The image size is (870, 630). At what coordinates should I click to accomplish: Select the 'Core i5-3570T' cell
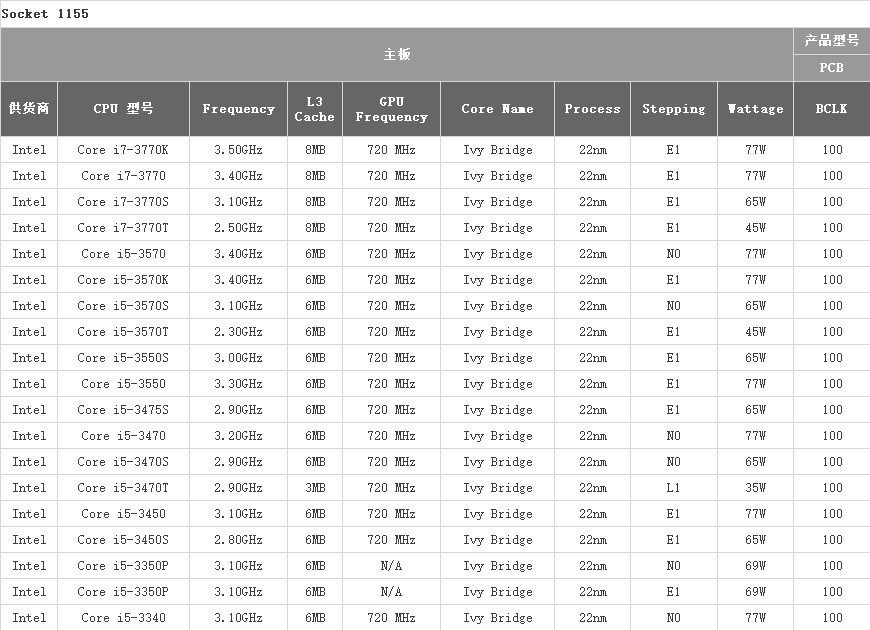coord(123,332)
